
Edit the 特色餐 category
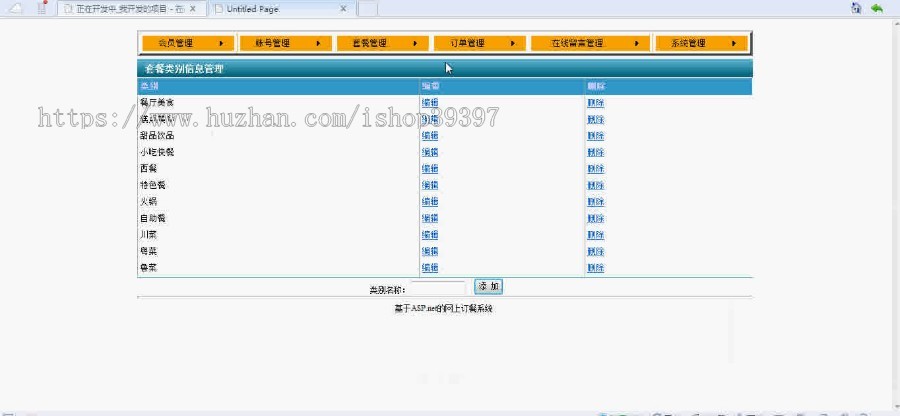(430, 185)
